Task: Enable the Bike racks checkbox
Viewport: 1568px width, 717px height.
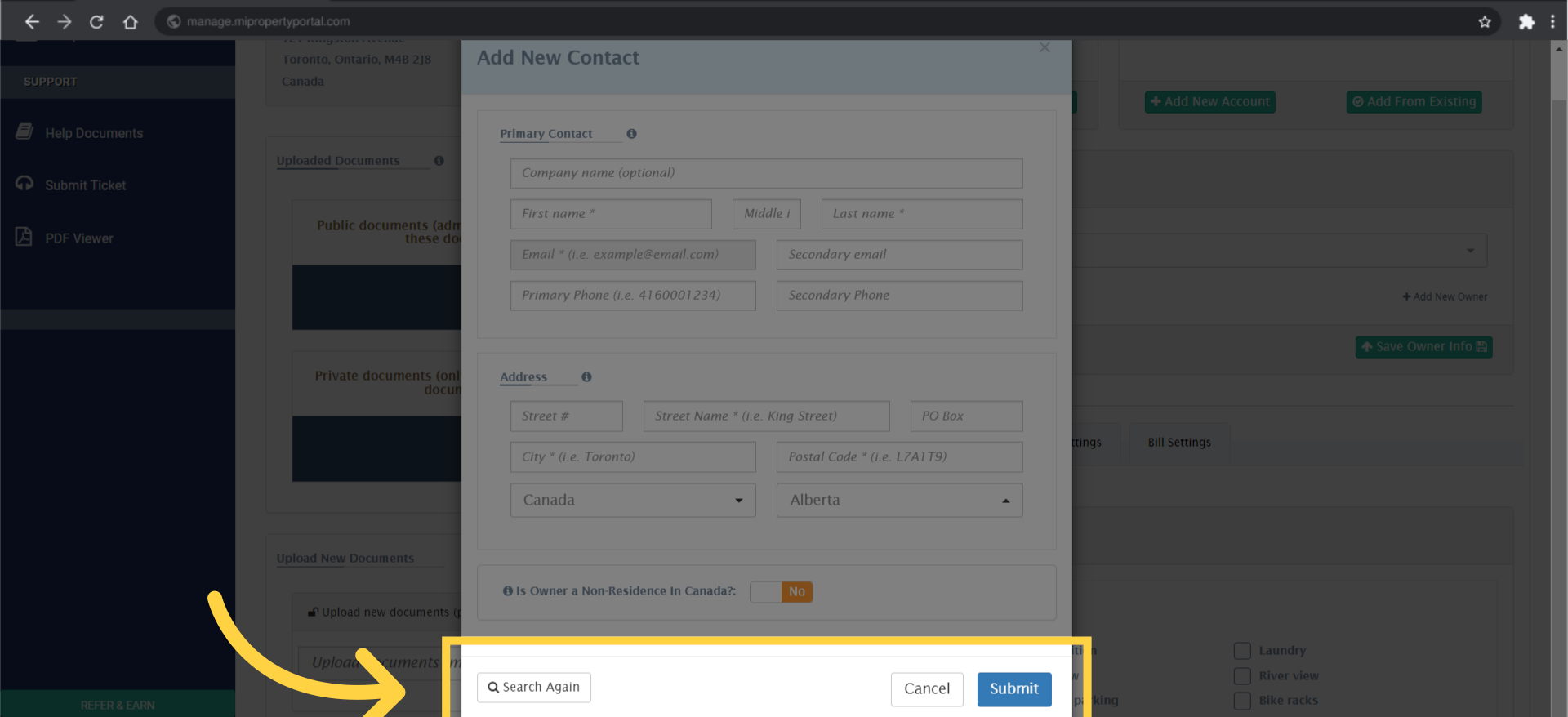Action: point(1243,700)
